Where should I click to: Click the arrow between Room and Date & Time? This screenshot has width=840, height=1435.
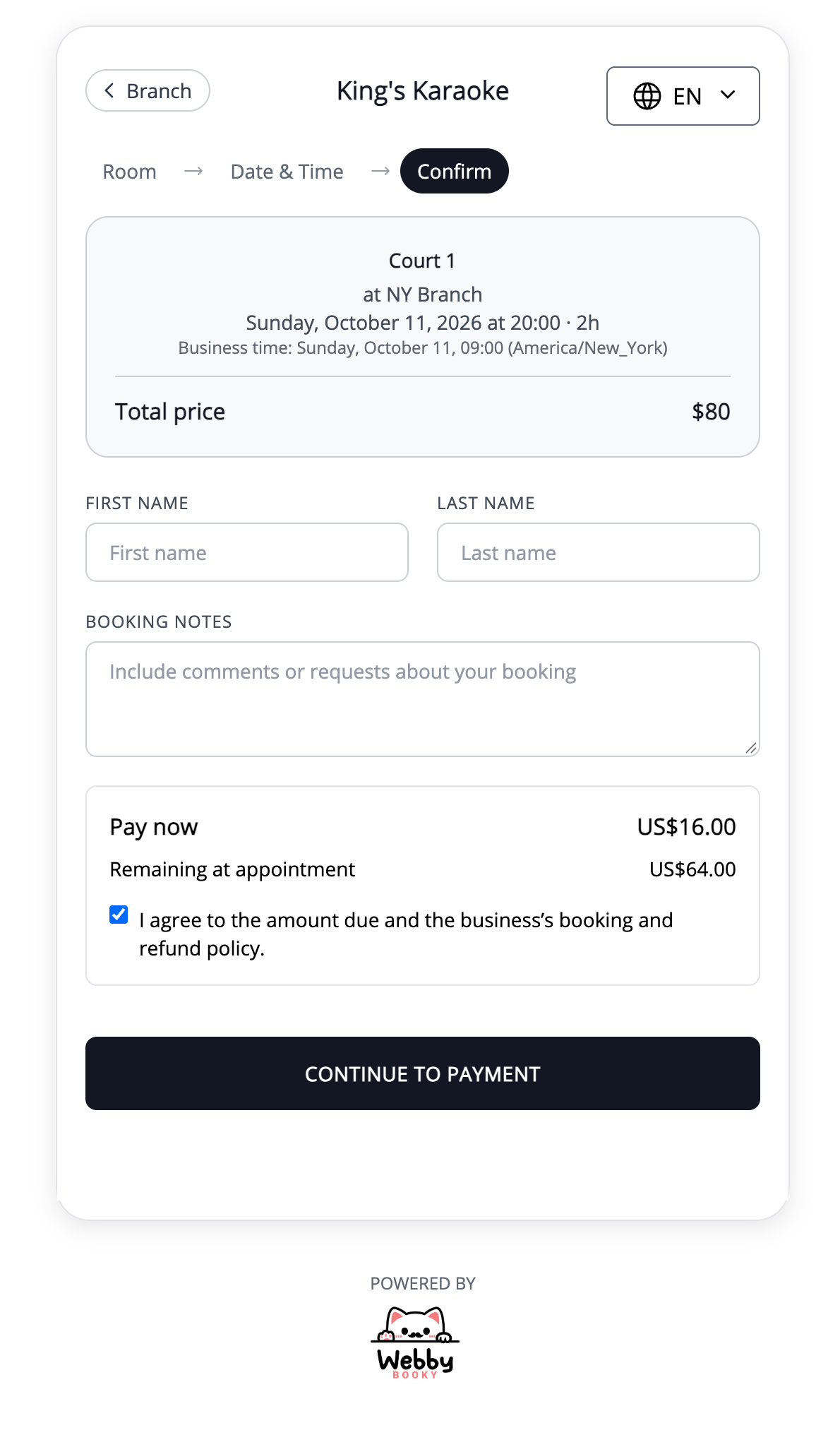193,172
